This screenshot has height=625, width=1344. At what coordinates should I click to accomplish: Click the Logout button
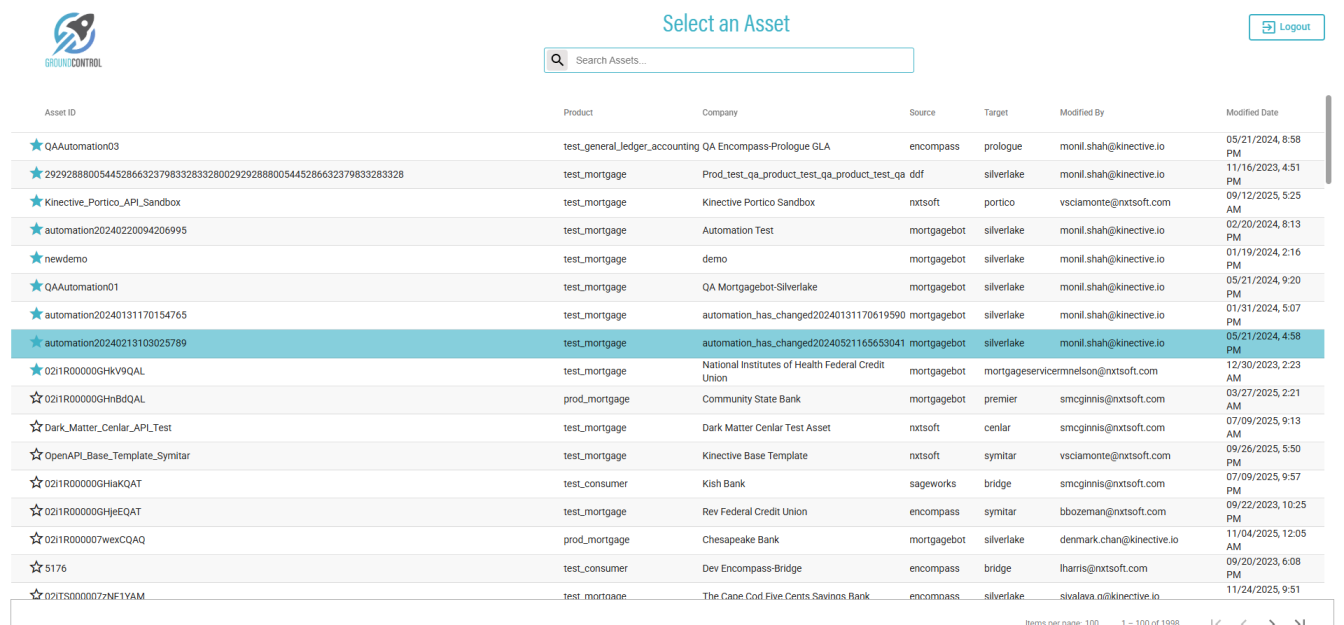pyautogui.click(x=1286, y=27)
